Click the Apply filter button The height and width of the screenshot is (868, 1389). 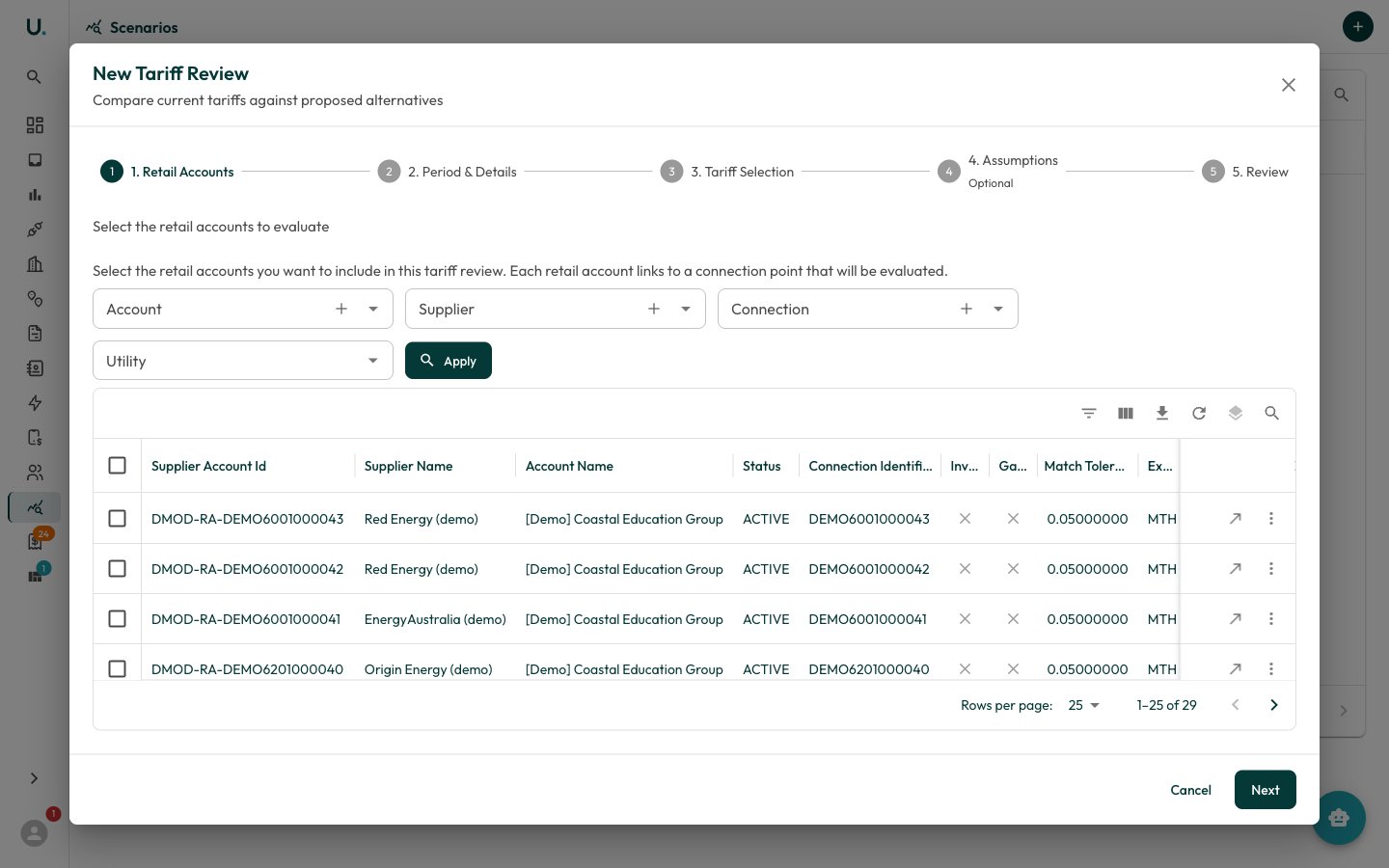pyautogui.click(x=449, y=361)
